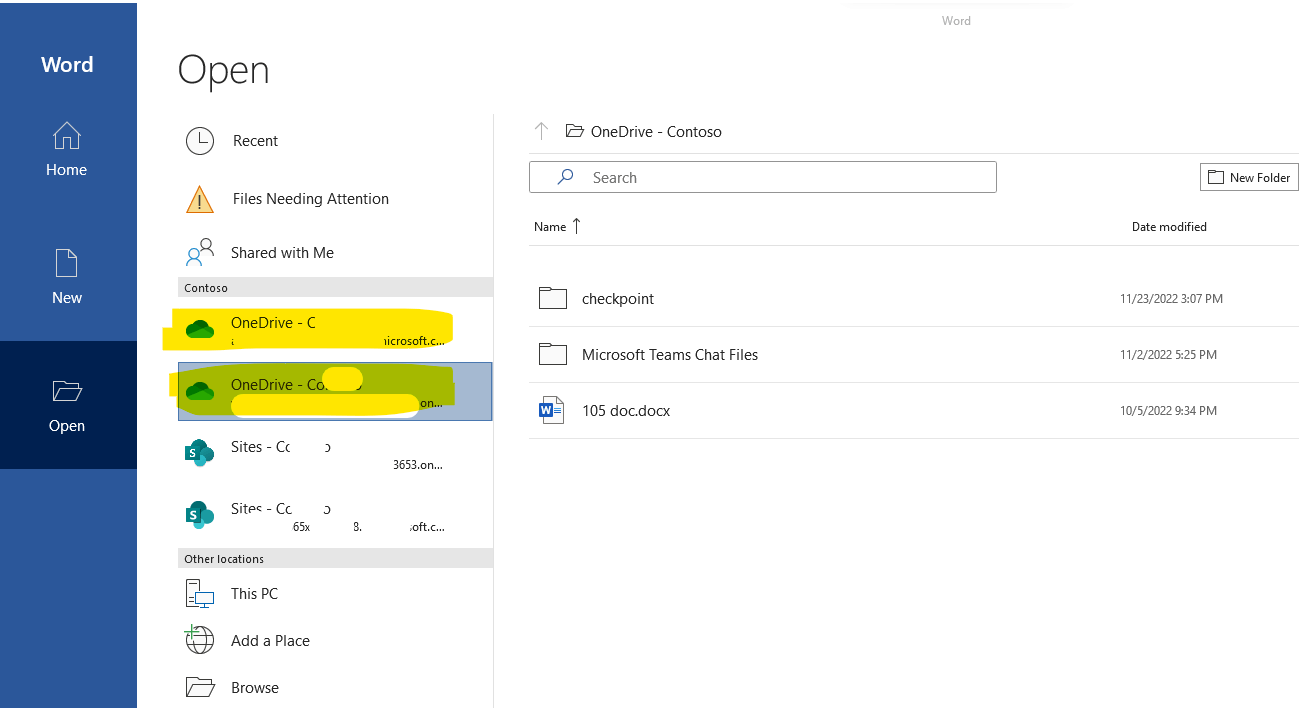Click the Microsoft Teams Chat Files folder icon
Viewport: 1307px width, 709px height.
(x=553, y=354)
